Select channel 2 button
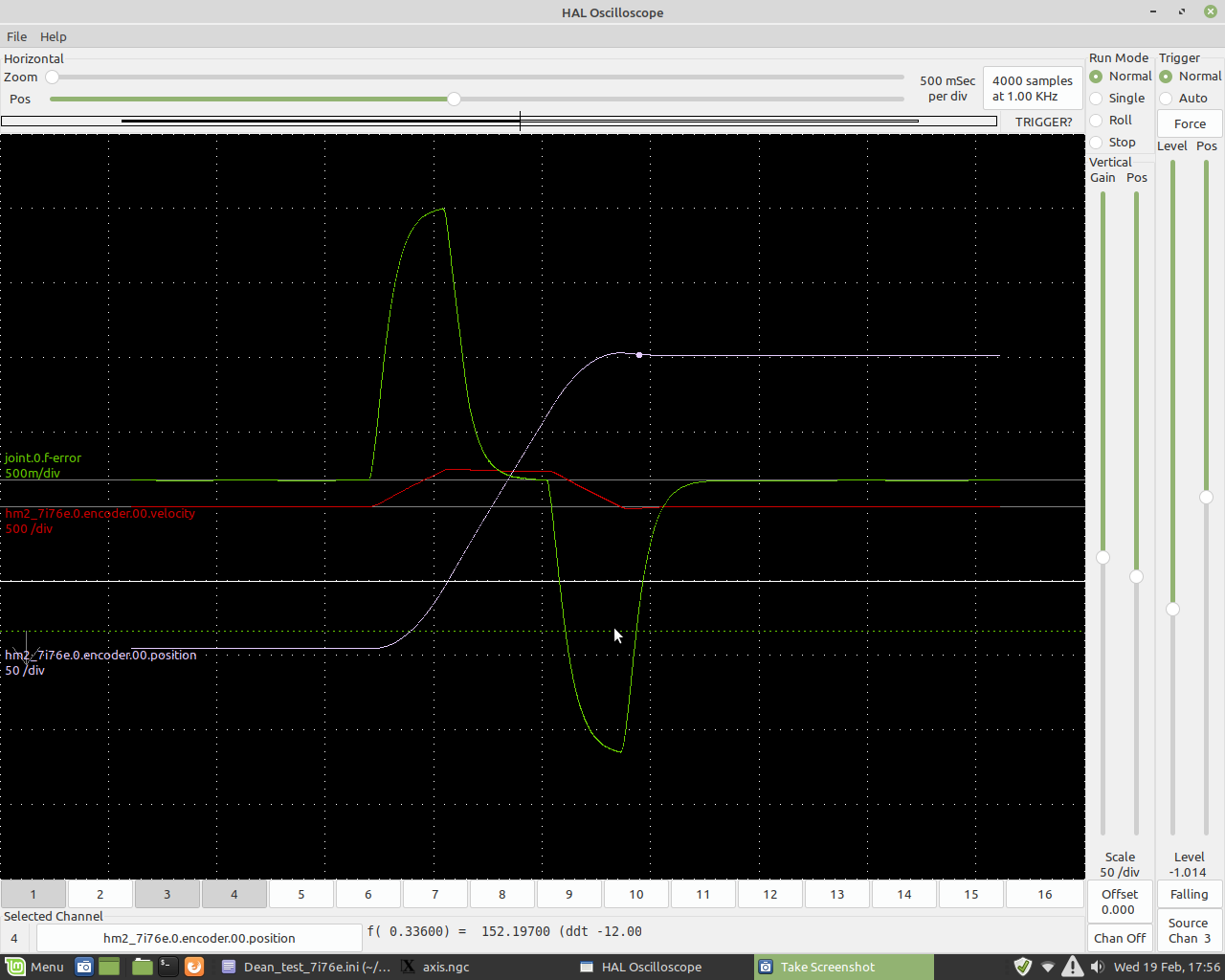 coord(100,894)
